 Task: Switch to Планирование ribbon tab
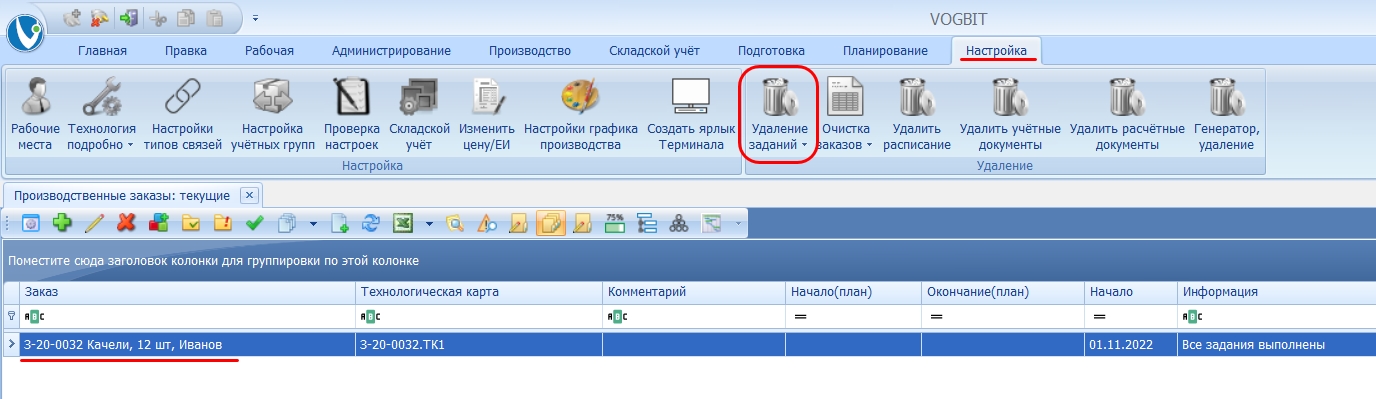(x=885, y=51)
